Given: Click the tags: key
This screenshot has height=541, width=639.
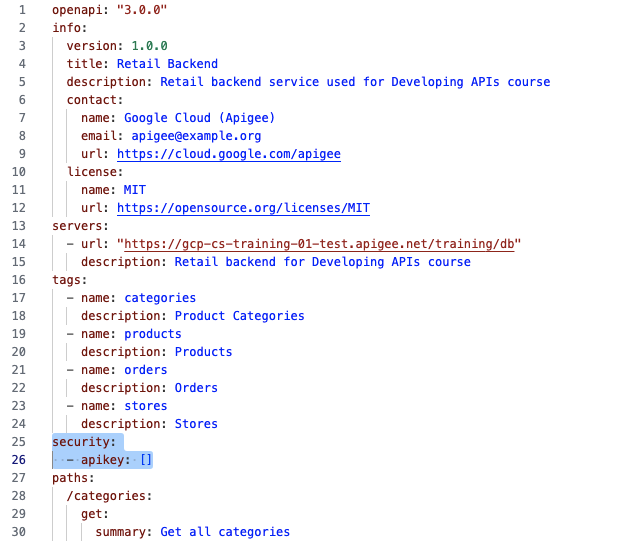Looking at the screenshot, I should [x=70, y=280].
